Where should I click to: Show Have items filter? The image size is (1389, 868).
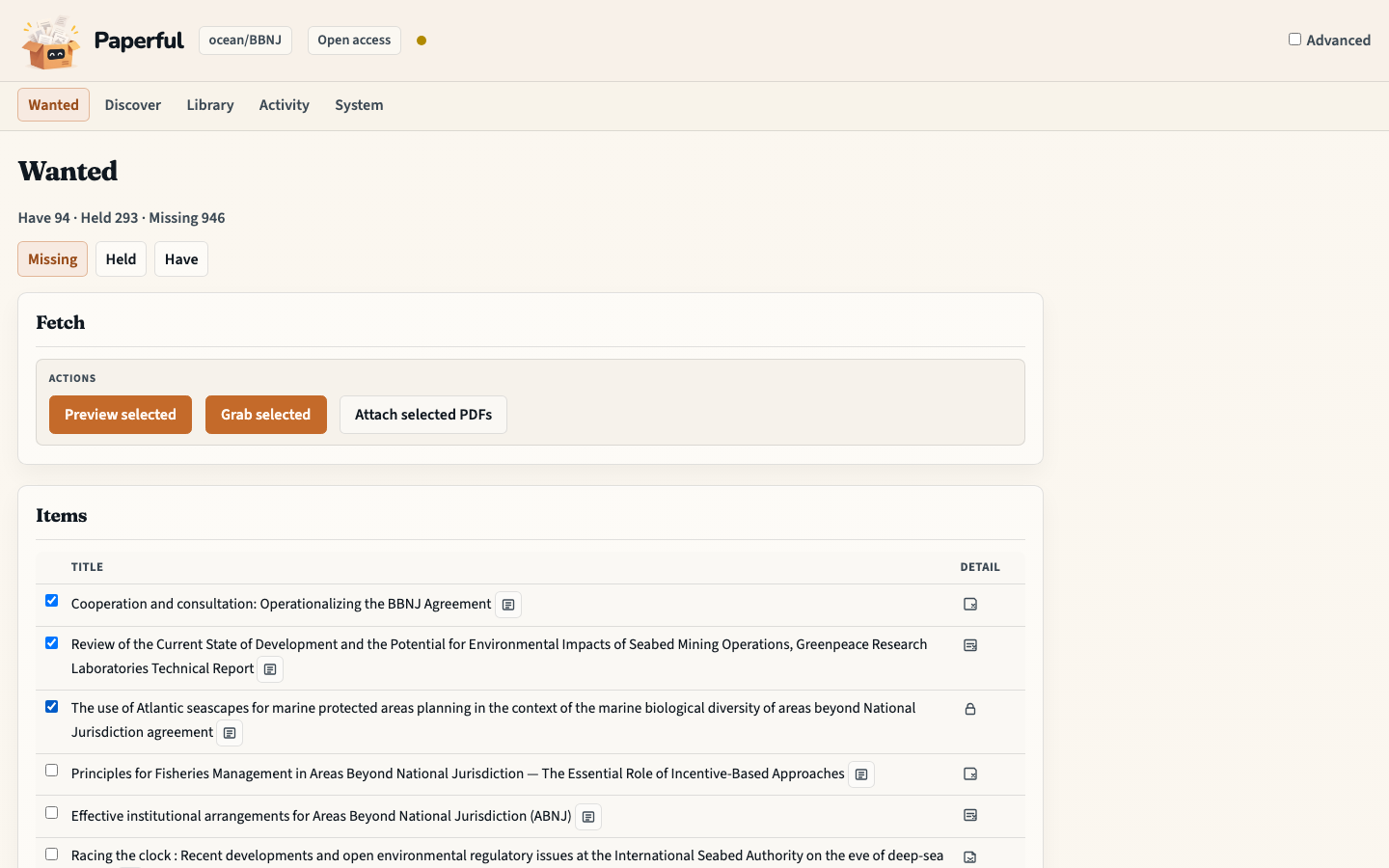tap(181, 259)
